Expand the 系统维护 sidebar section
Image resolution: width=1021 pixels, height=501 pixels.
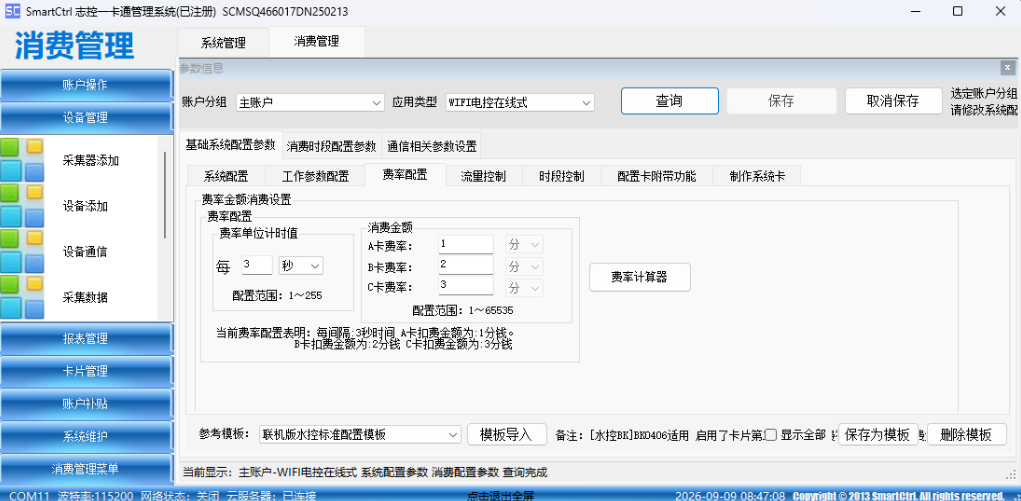[85, 437]
